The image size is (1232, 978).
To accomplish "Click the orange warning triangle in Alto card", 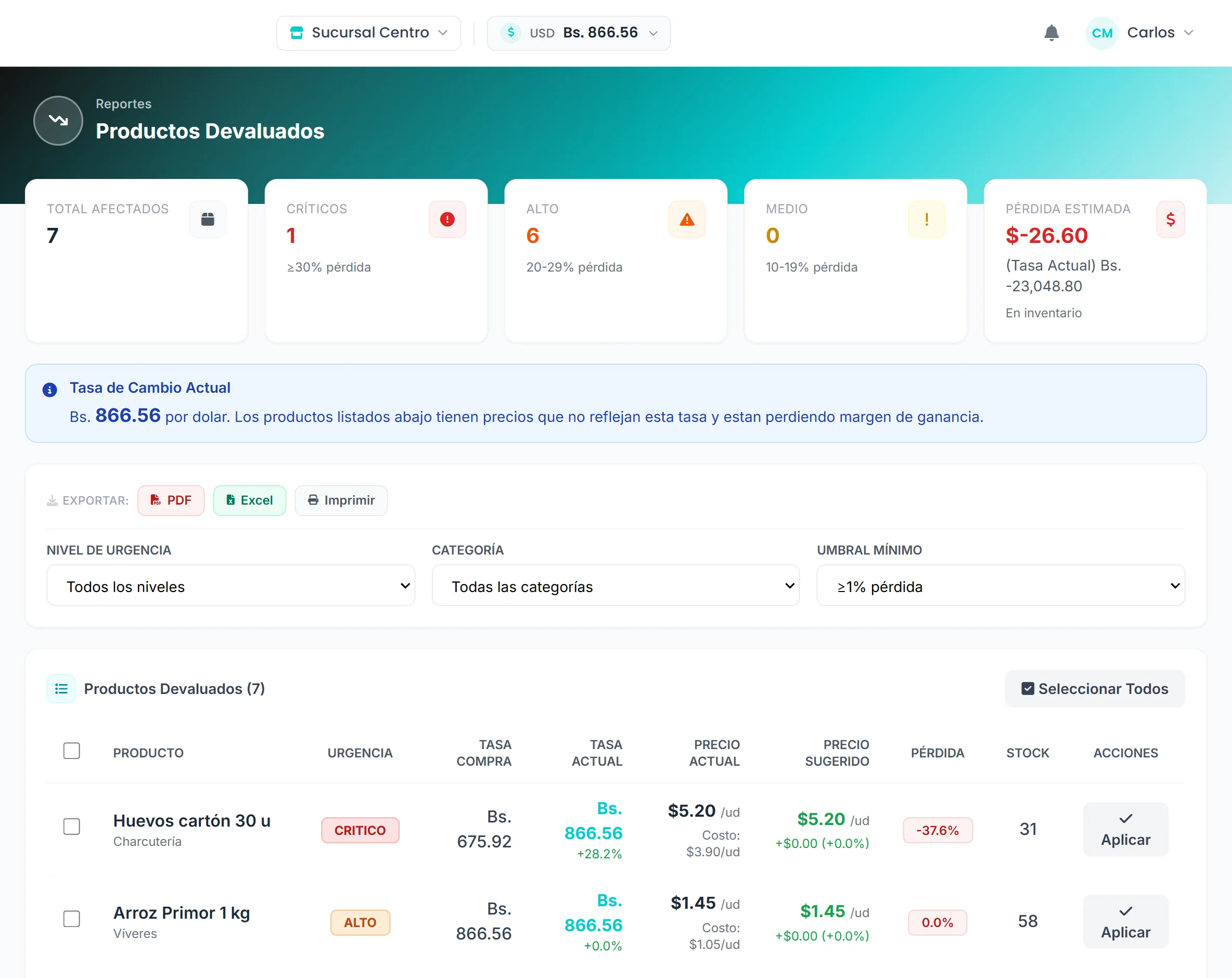I will 687,219.
